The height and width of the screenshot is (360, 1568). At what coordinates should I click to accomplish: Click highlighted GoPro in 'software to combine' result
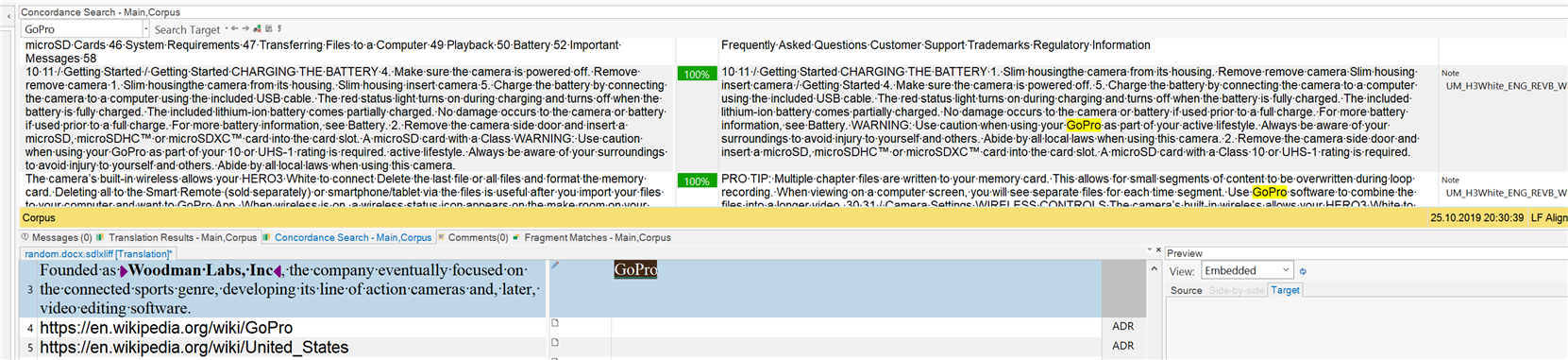click(x=1270, y=192)
